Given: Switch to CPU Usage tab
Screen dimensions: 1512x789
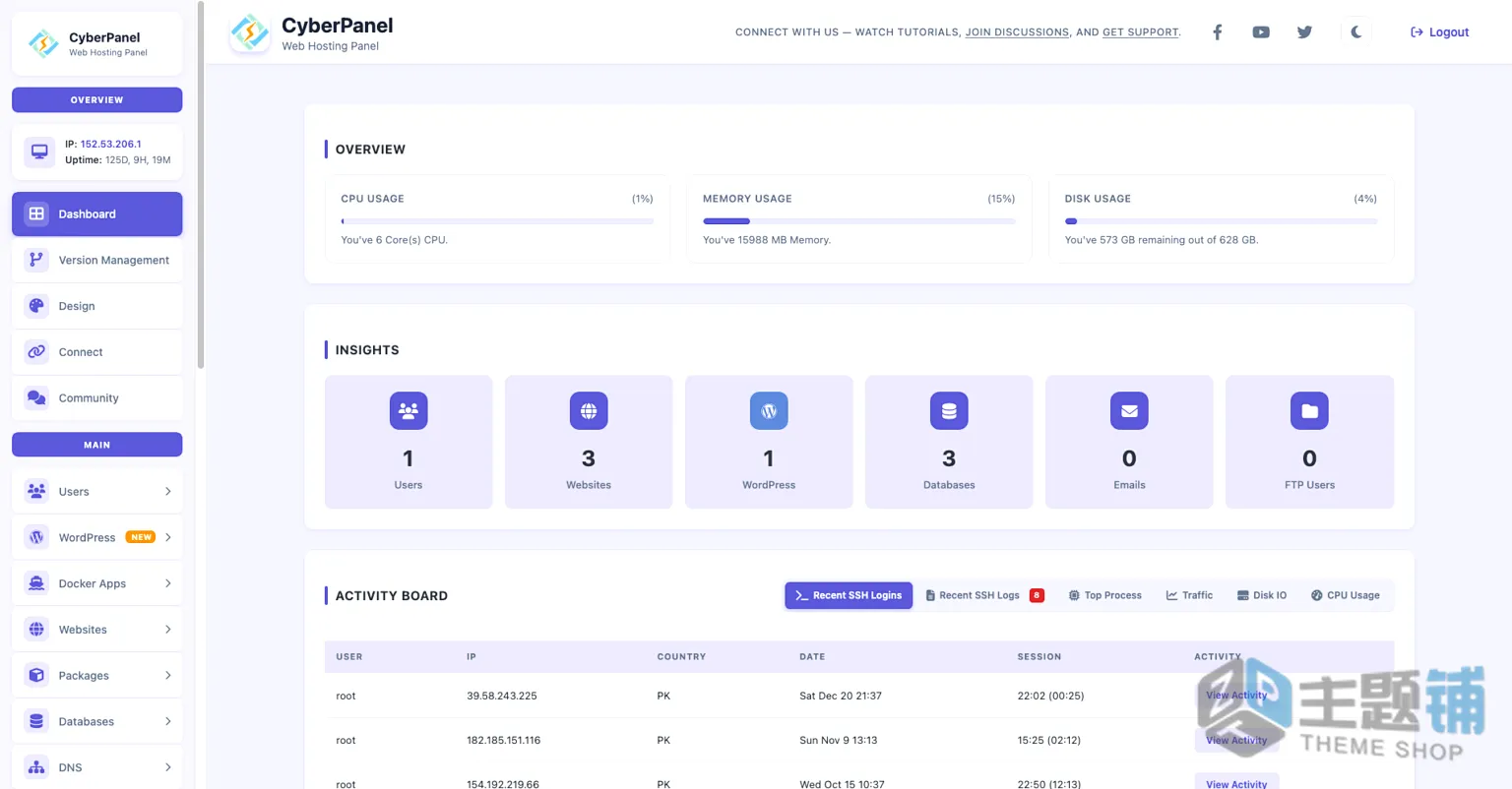Looking at the screenshot, I should point(1345,595).
